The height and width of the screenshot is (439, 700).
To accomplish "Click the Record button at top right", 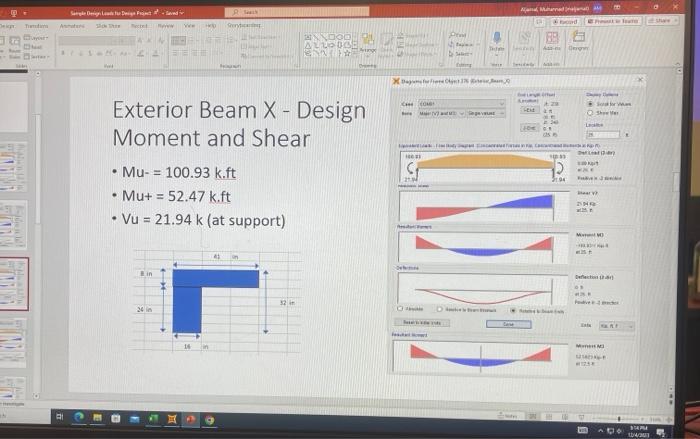I will pos(565,21).
